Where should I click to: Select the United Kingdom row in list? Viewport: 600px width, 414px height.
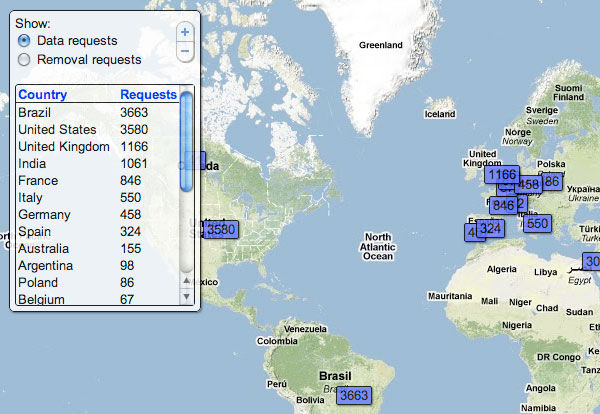(x=97, y=147)
